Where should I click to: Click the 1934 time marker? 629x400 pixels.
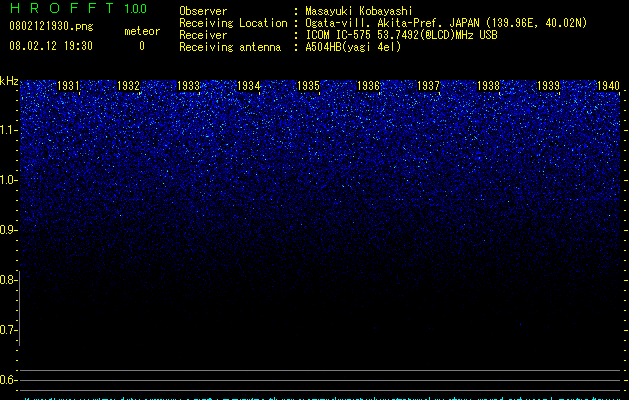[248, 86]
